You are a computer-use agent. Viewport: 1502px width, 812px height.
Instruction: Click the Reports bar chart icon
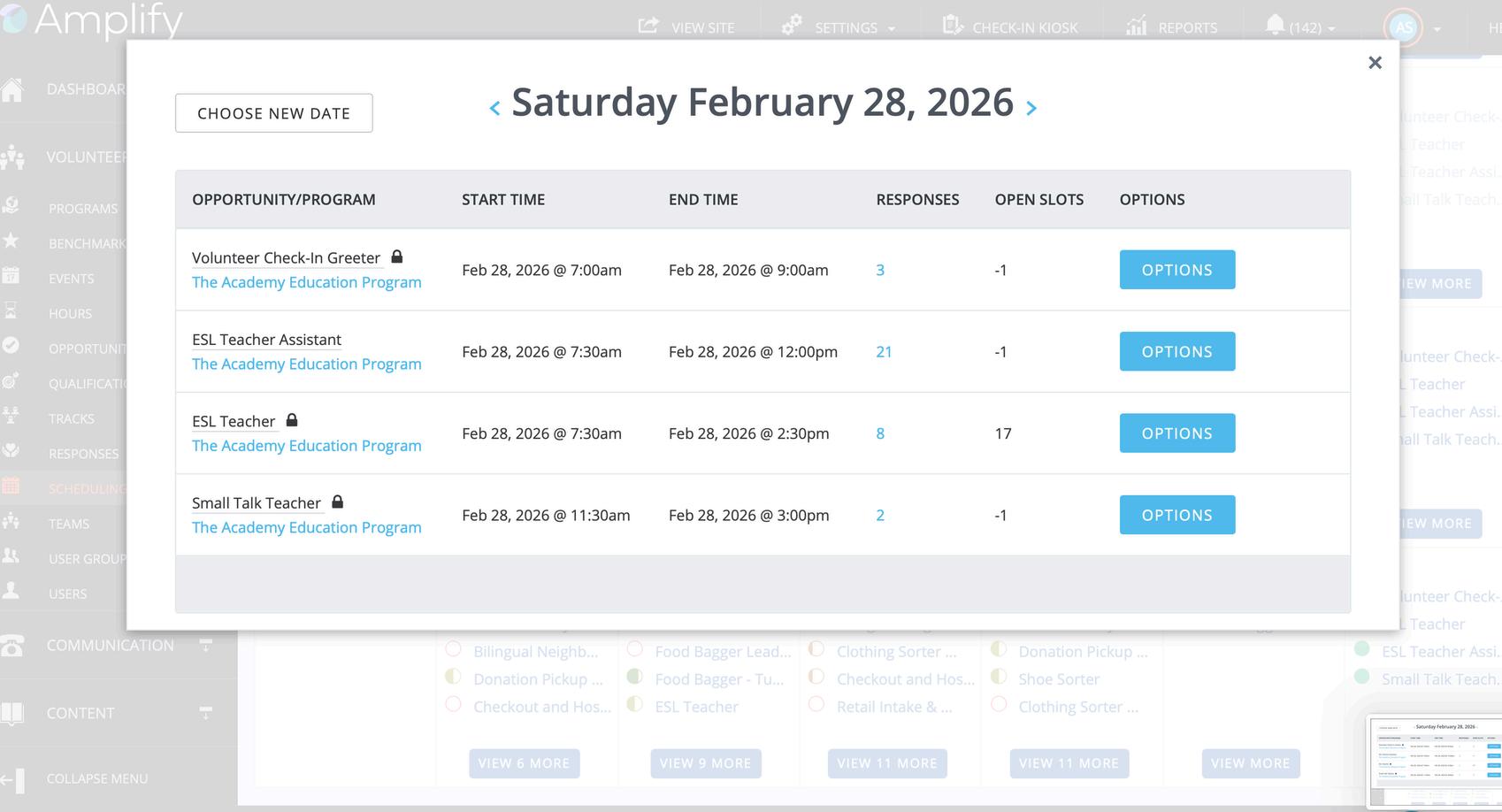[1136, 26]
